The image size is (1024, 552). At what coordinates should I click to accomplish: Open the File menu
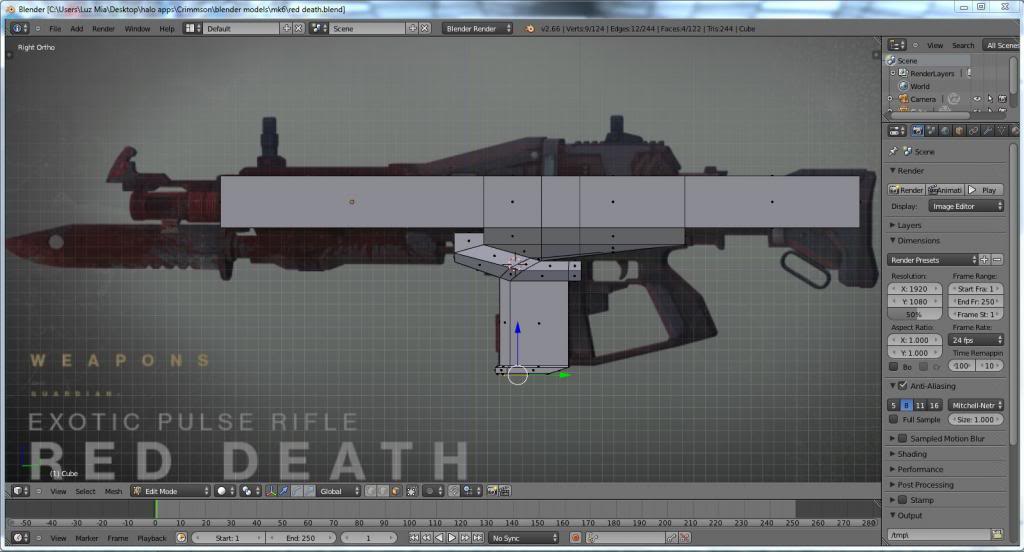pyautogui.click(x=55, y=29)
